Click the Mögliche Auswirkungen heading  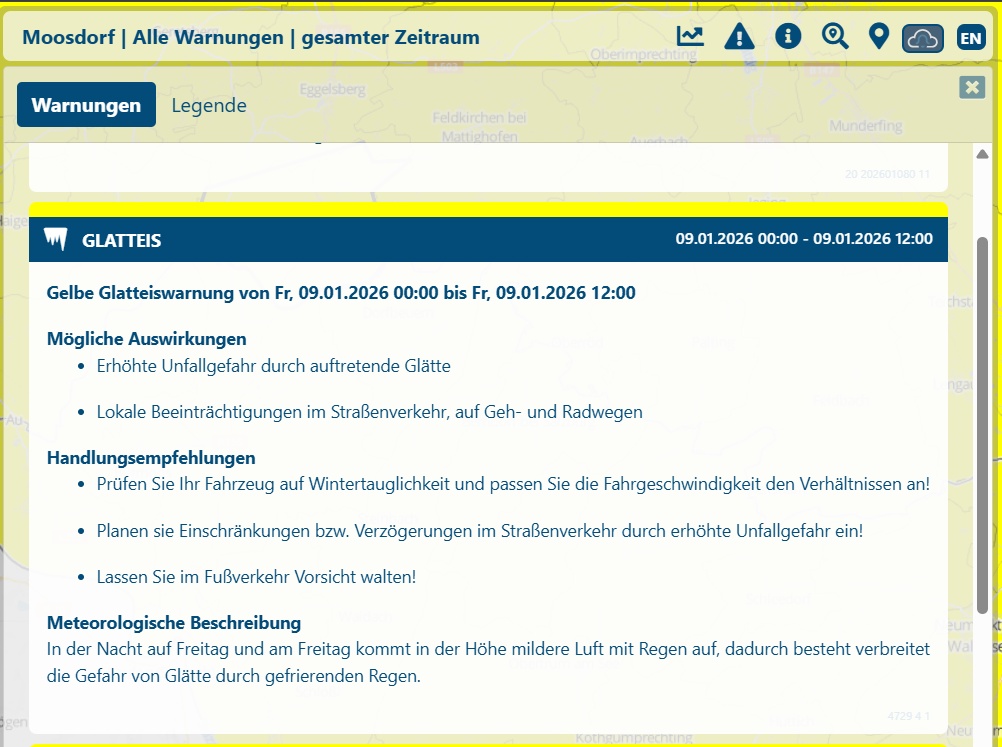tap(146, 339)
